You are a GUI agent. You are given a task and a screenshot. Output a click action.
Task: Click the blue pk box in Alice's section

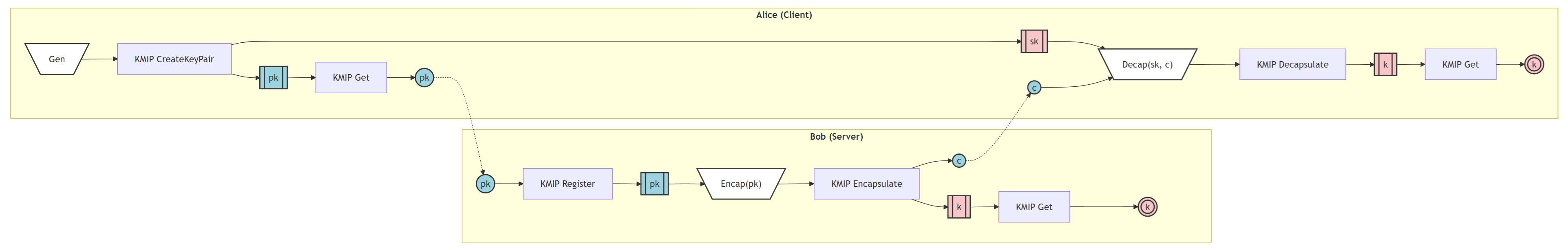pos(273,78)
